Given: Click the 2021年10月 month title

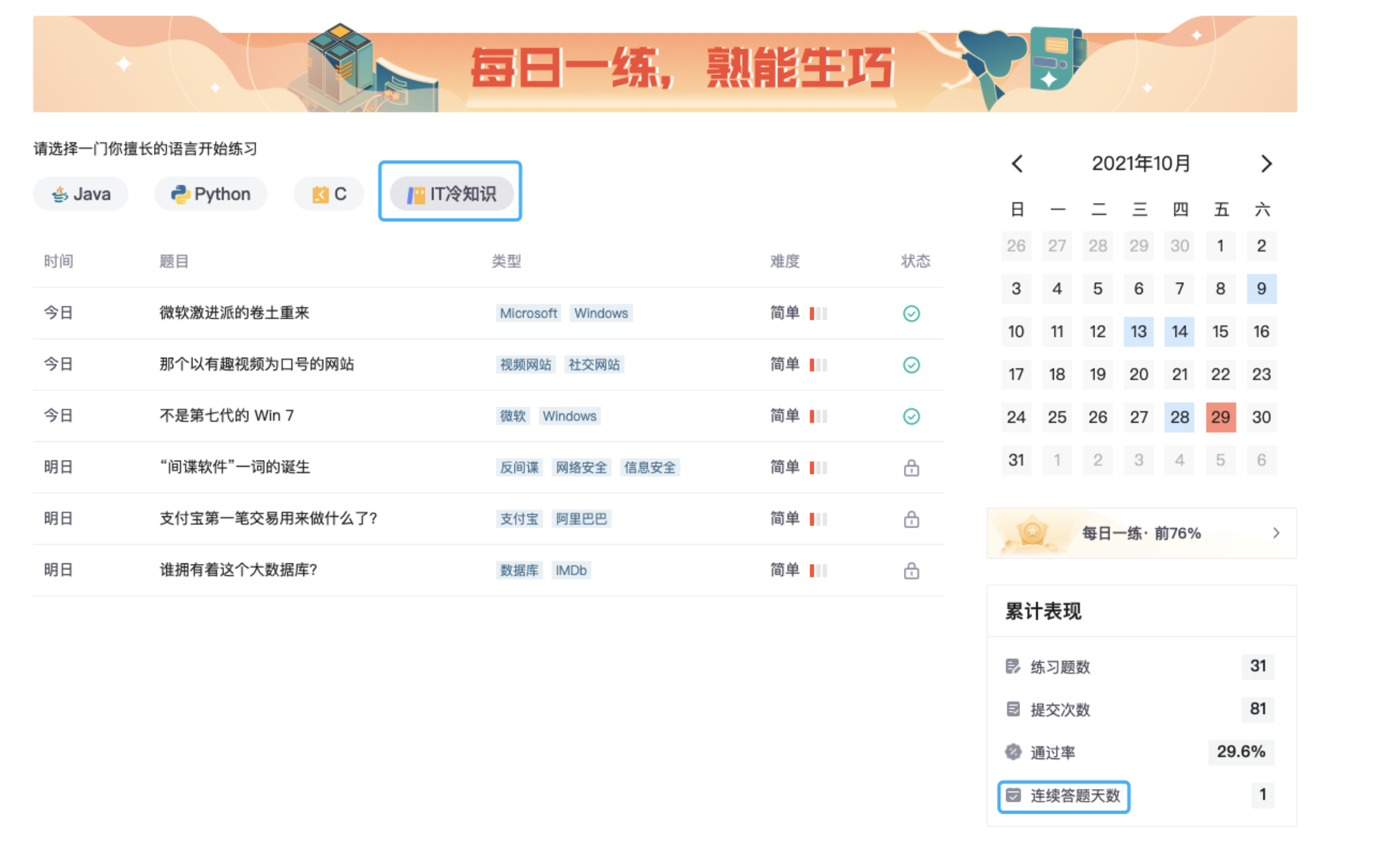Looking at the screenshot, I should (x=1141, y=163).
